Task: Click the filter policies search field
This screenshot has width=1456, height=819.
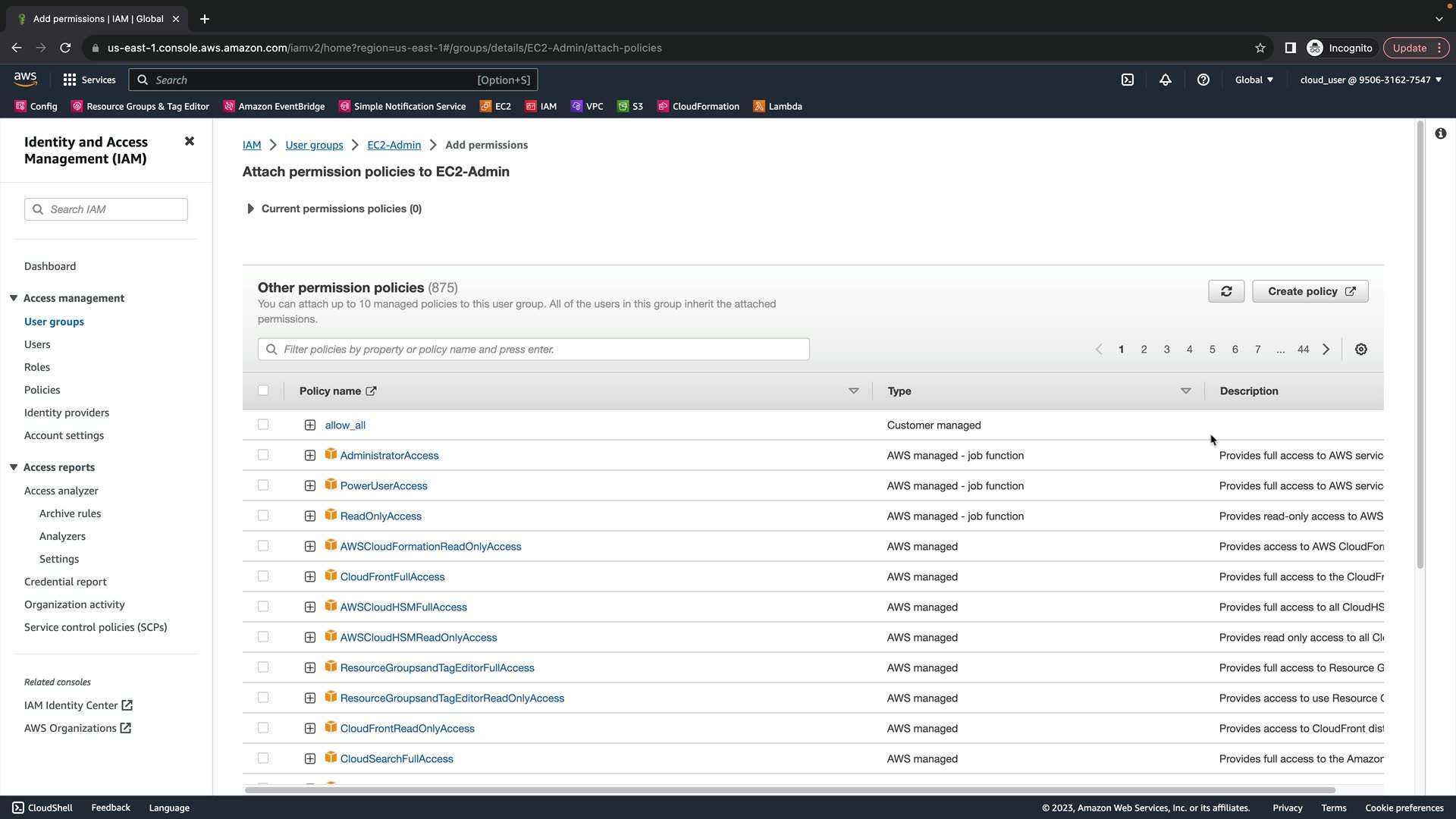Action: [x=534, y=350]
